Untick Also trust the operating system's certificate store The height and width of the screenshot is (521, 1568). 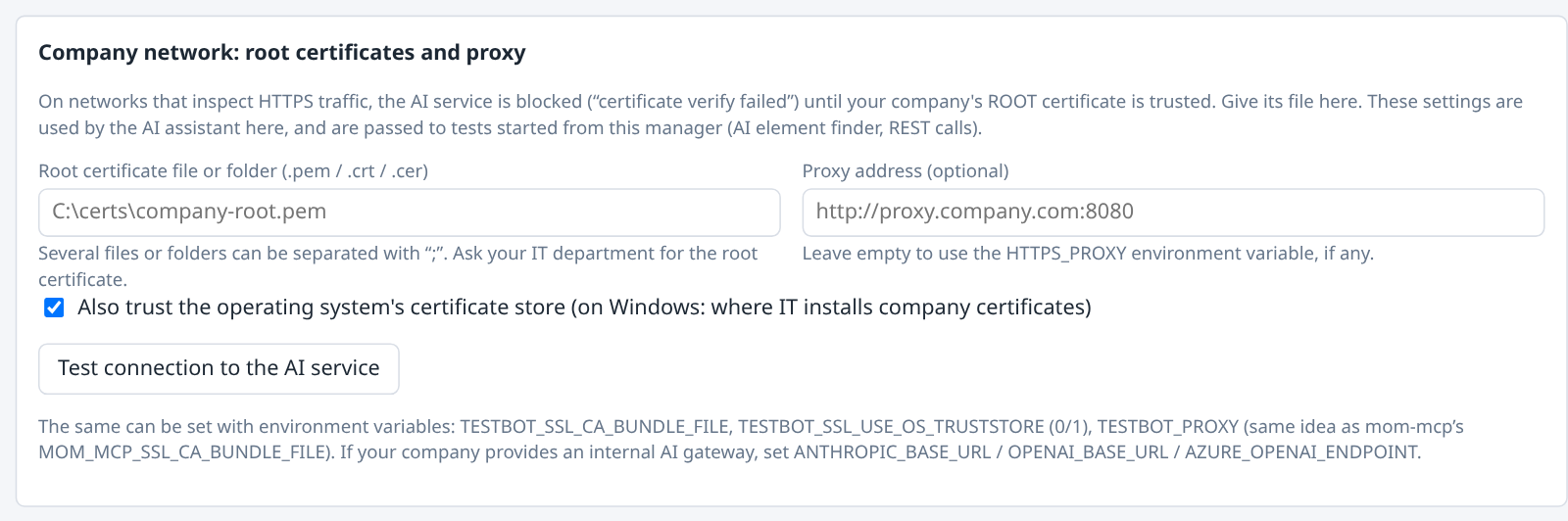[54, 308]
